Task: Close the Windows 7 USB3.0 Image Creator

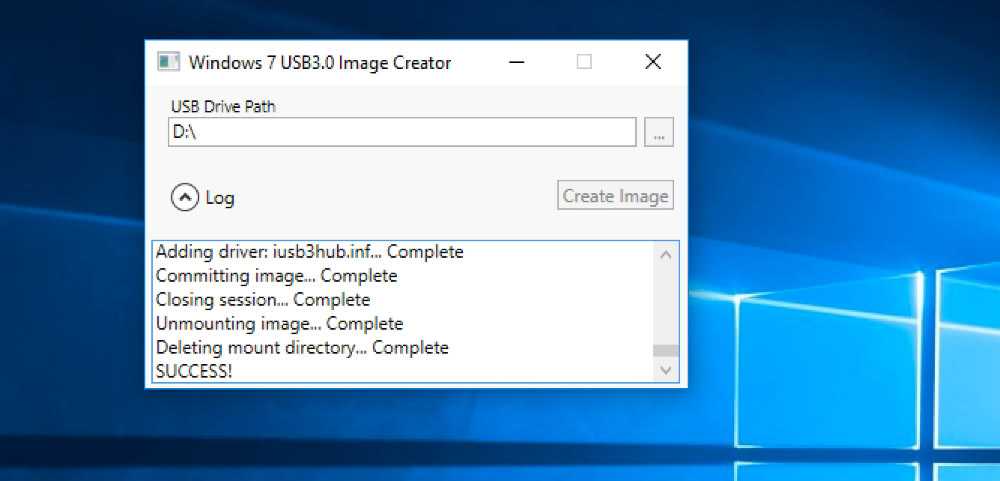Action: (653, 62)
